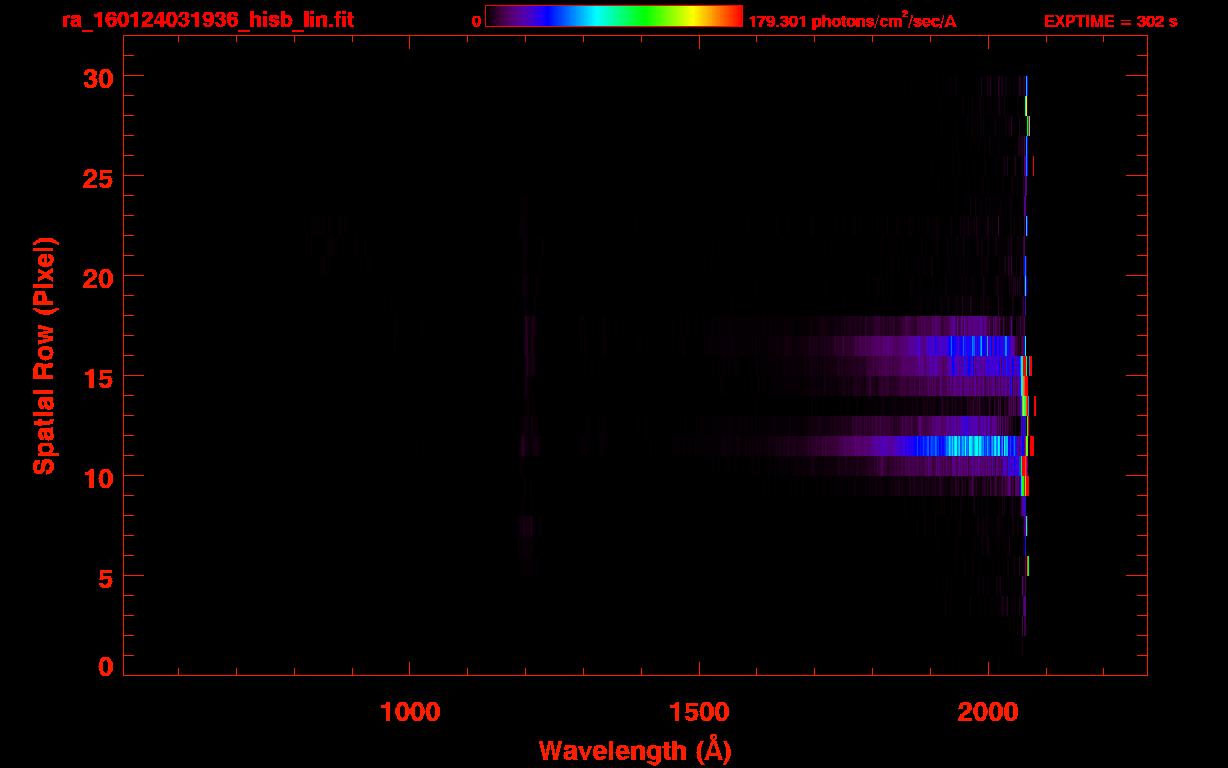Click the 0 label left of colorbar
Viewport: 1228px width, 768px height.
(x=476, y=21)
